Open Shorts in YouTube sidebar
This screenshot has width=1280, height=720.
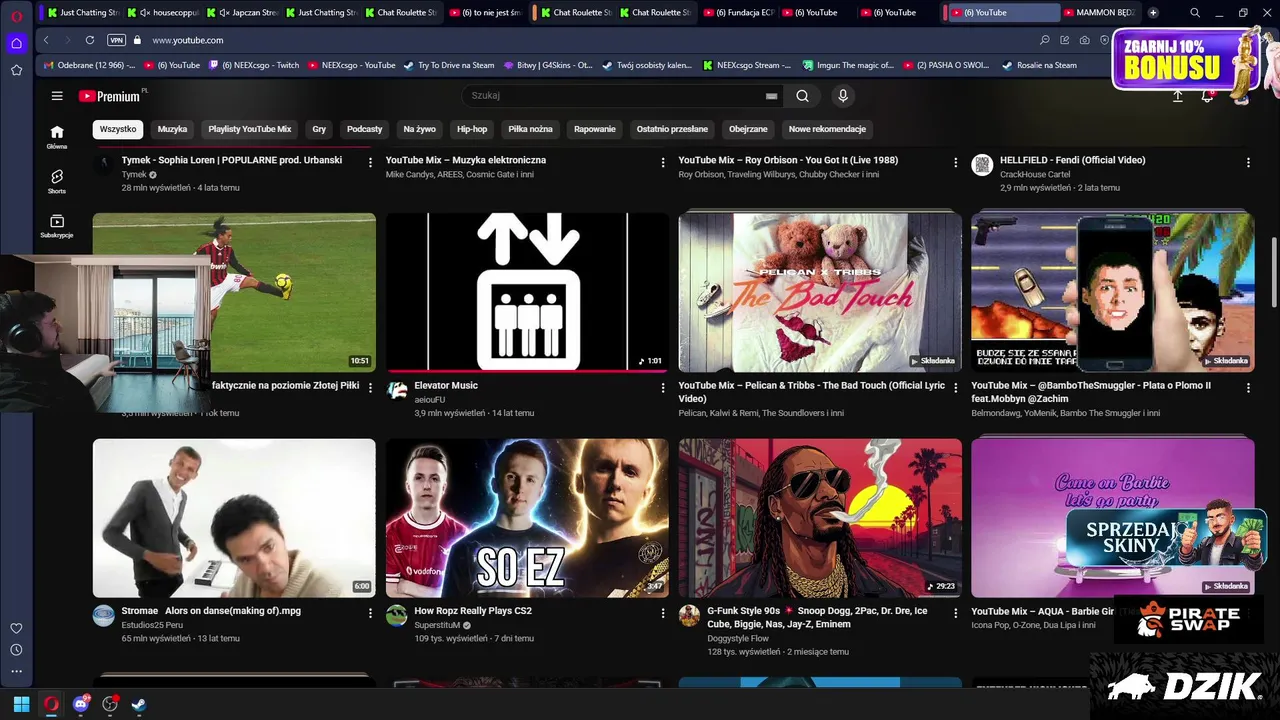click(57, 182)
